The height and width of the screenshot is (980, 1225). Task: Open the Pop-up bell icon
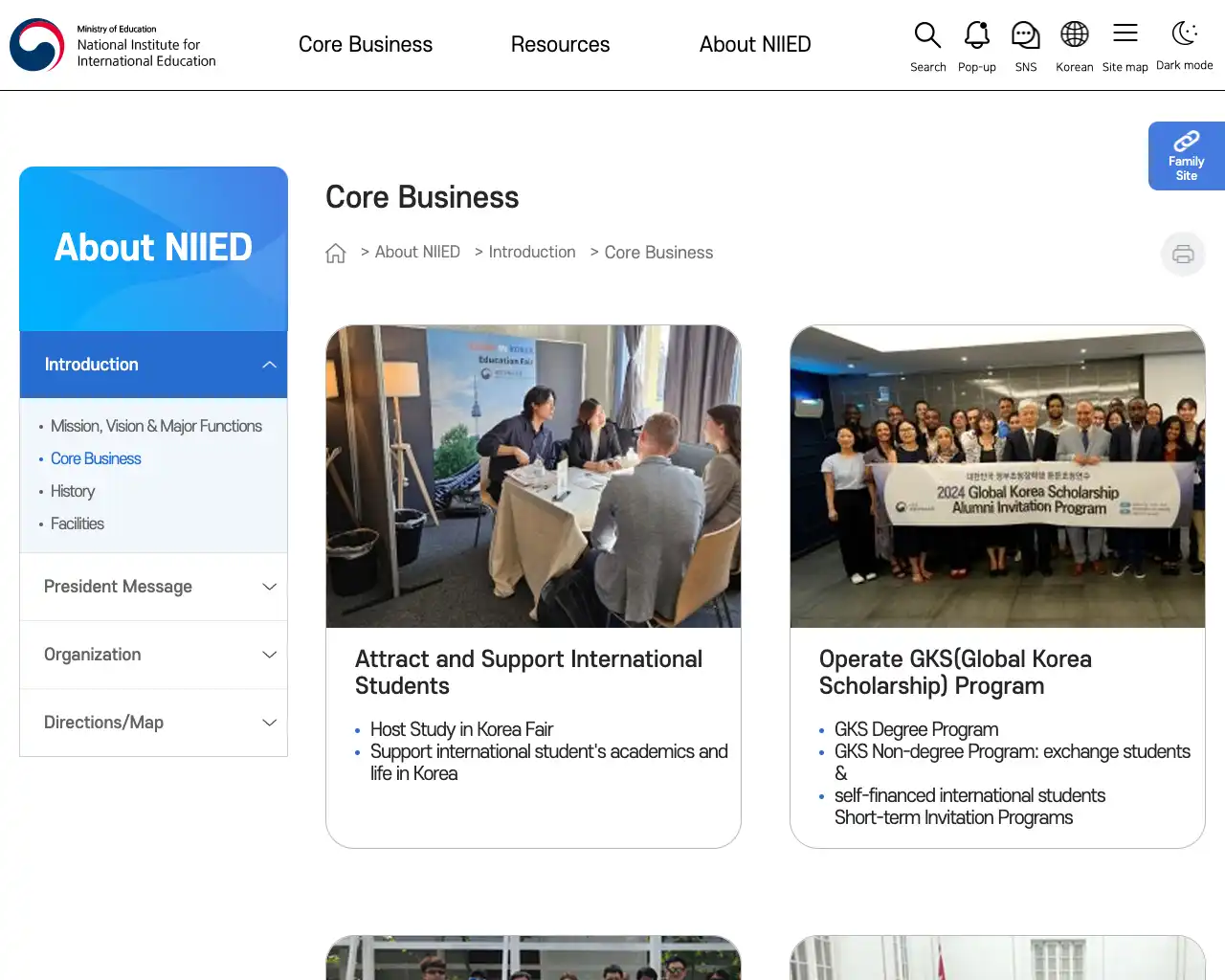(x=976, y=35)
